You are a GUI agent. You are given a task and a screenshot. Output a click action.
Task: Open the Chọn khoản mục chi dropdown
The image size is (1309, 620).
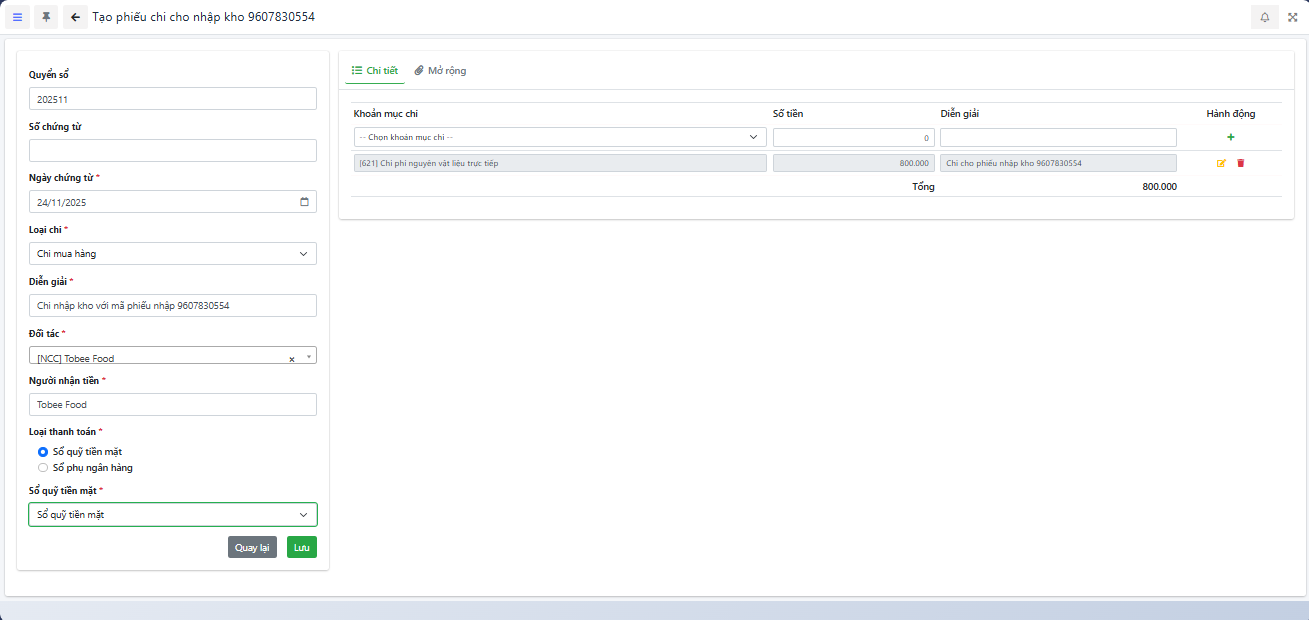(560, 137)
